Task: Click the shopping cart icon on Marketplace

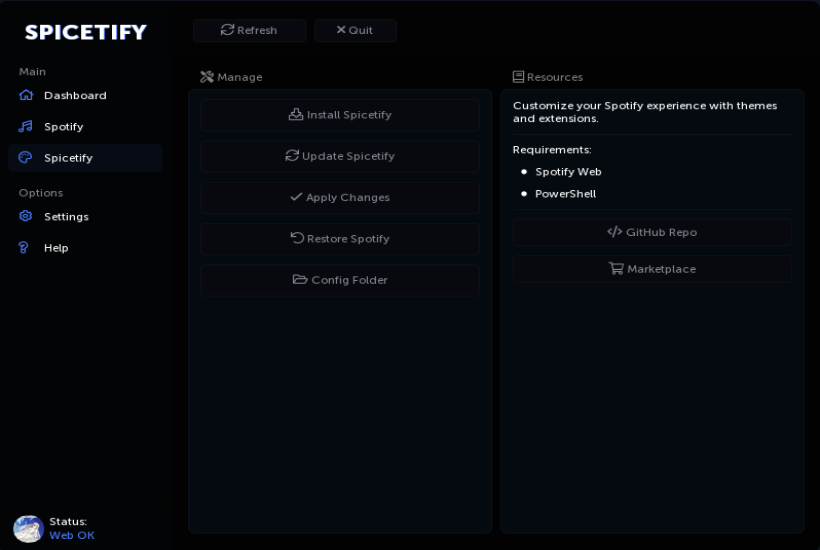Action: point(616,268)
